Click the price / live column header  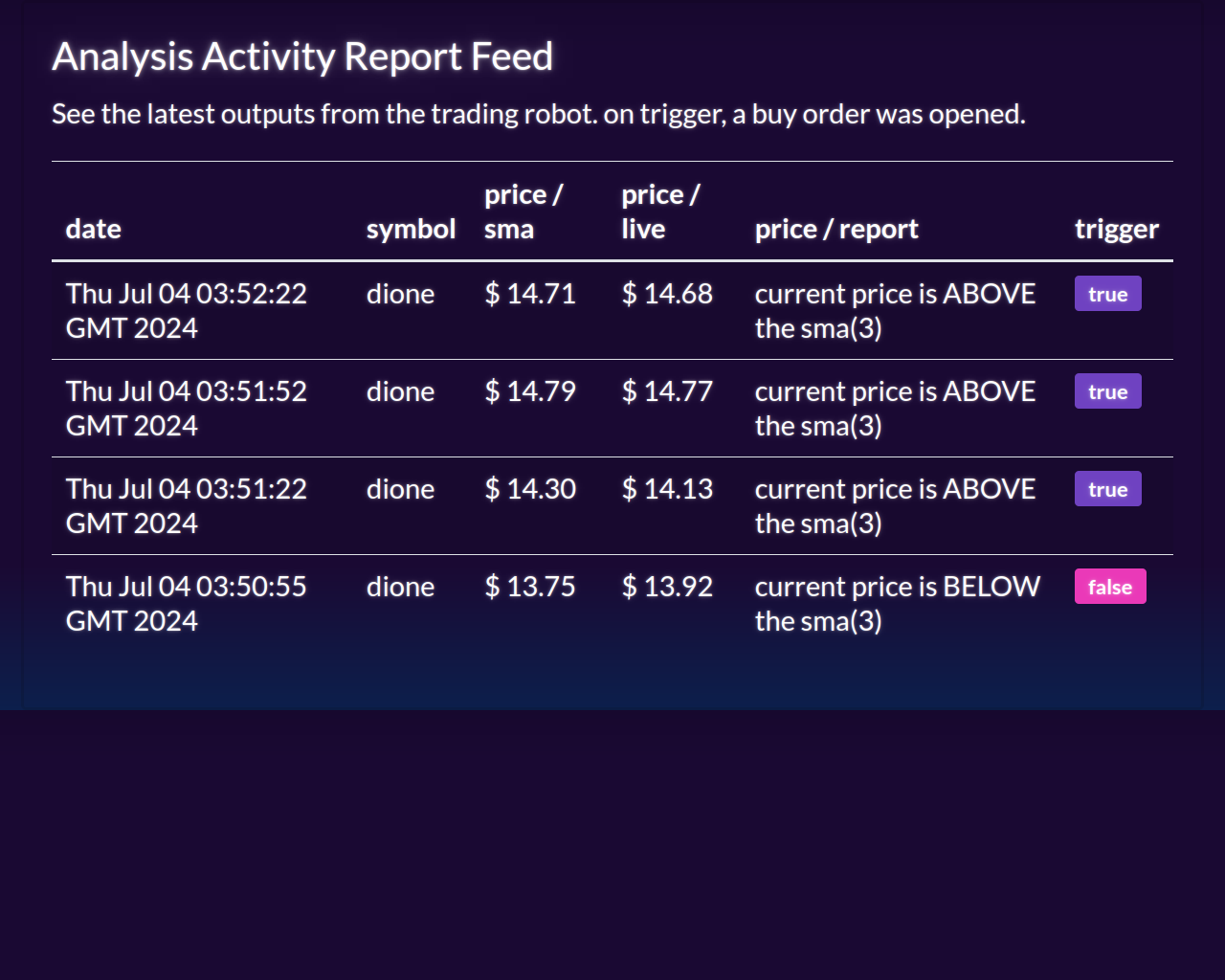click(x=660, y=211)
